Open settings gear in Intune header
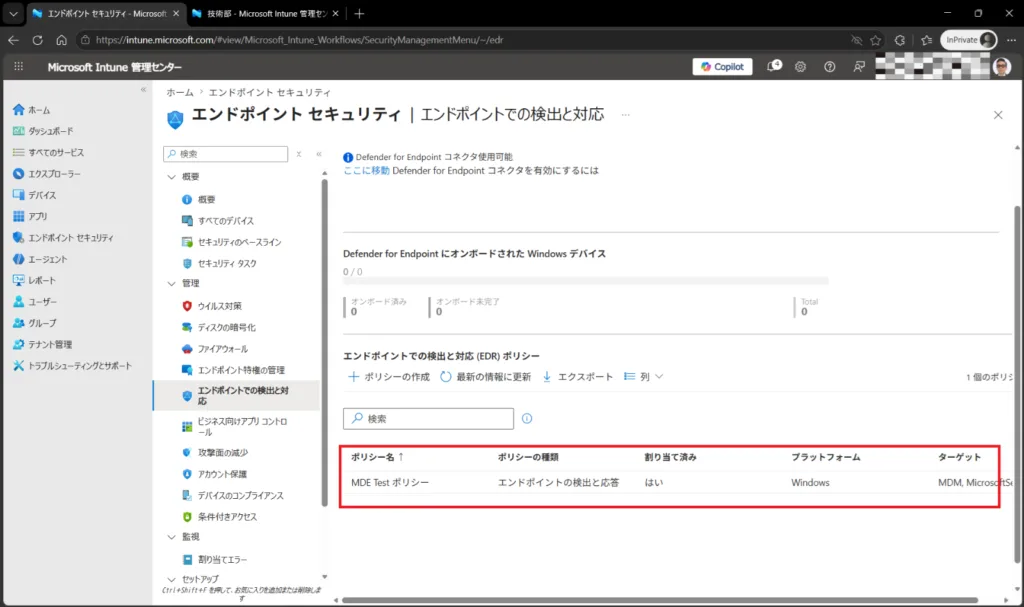The image size is (1024, 607). point(801,67)
